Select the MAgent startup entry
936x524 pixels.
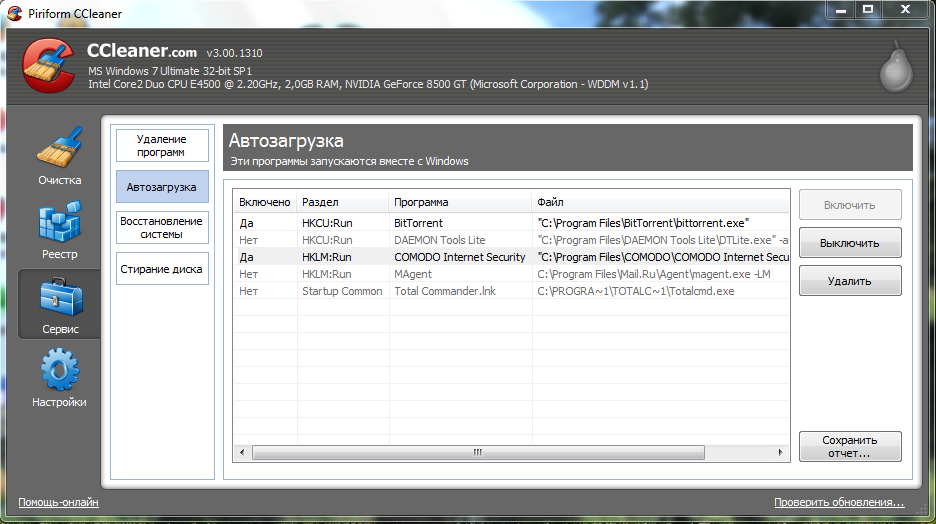coord(512,274)
